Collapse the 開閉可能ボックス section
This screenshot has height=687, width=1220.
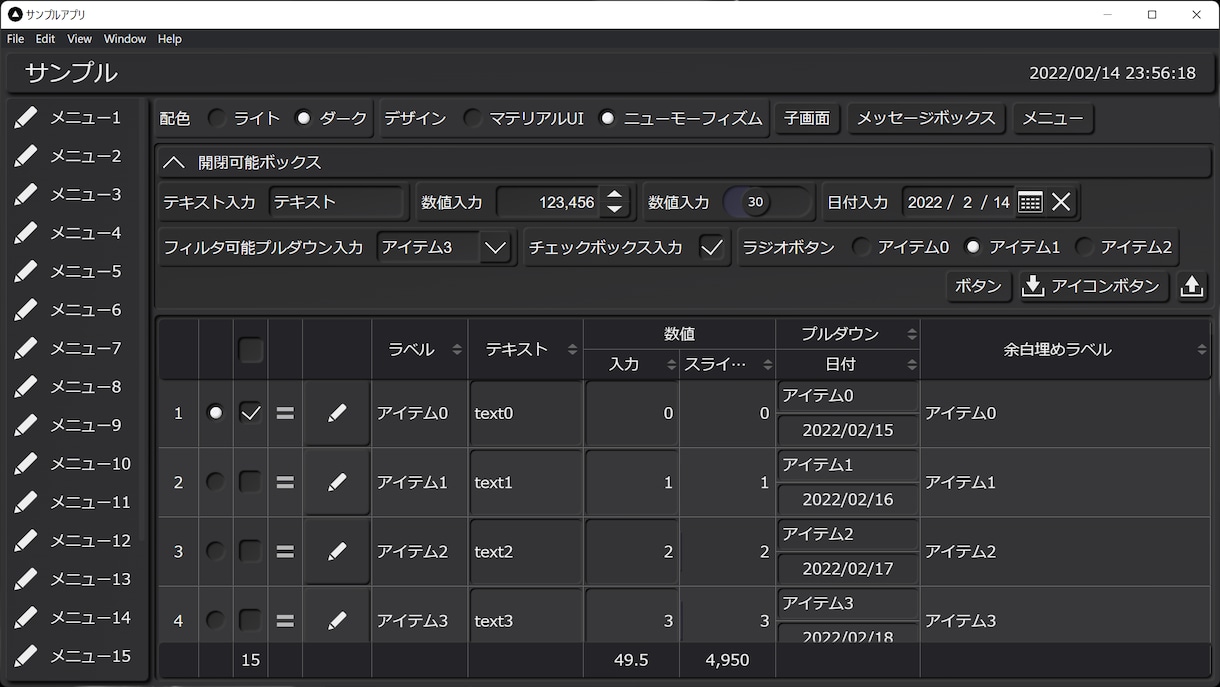coord(174,162)
